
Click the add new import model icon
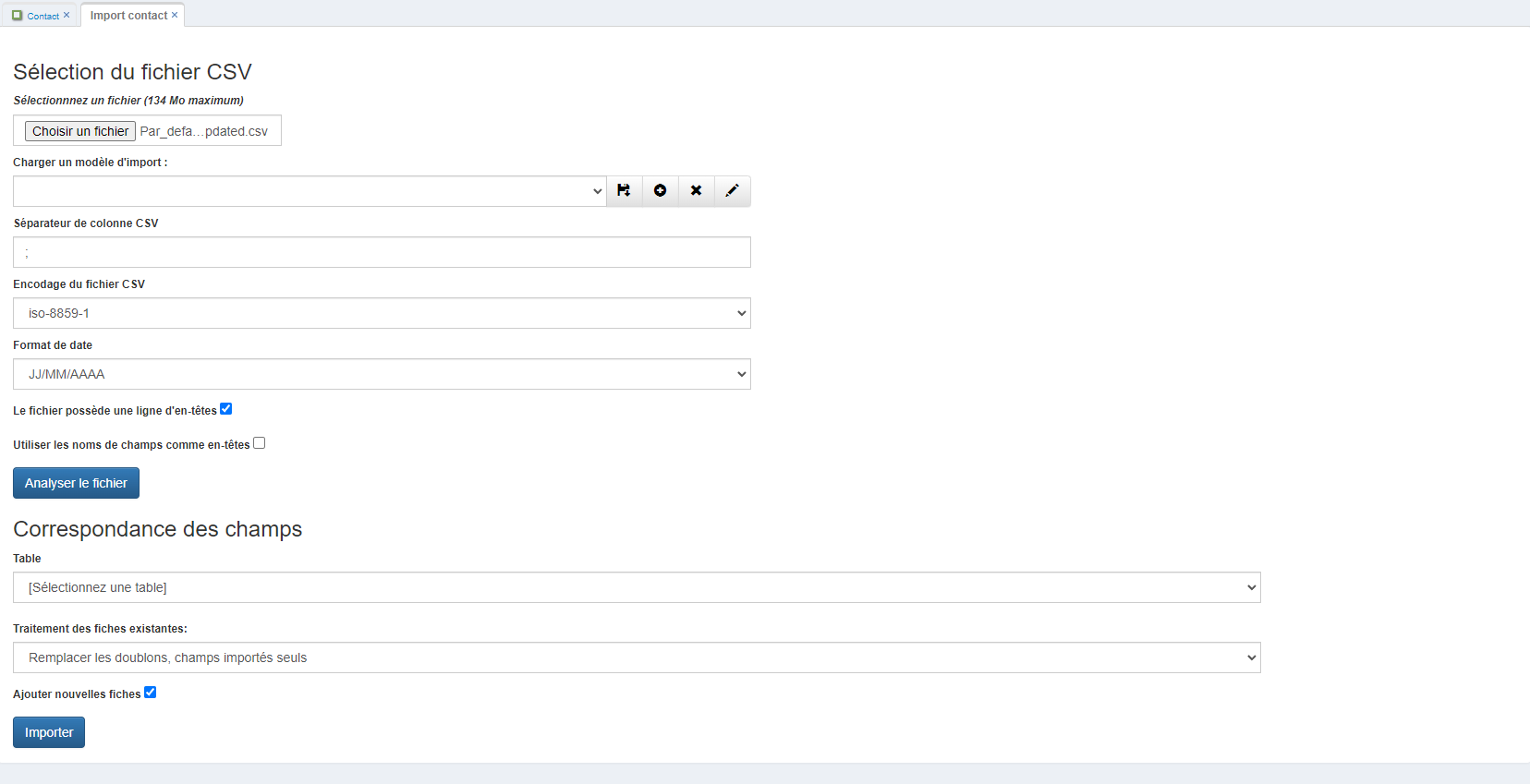[x=661, y=190]
